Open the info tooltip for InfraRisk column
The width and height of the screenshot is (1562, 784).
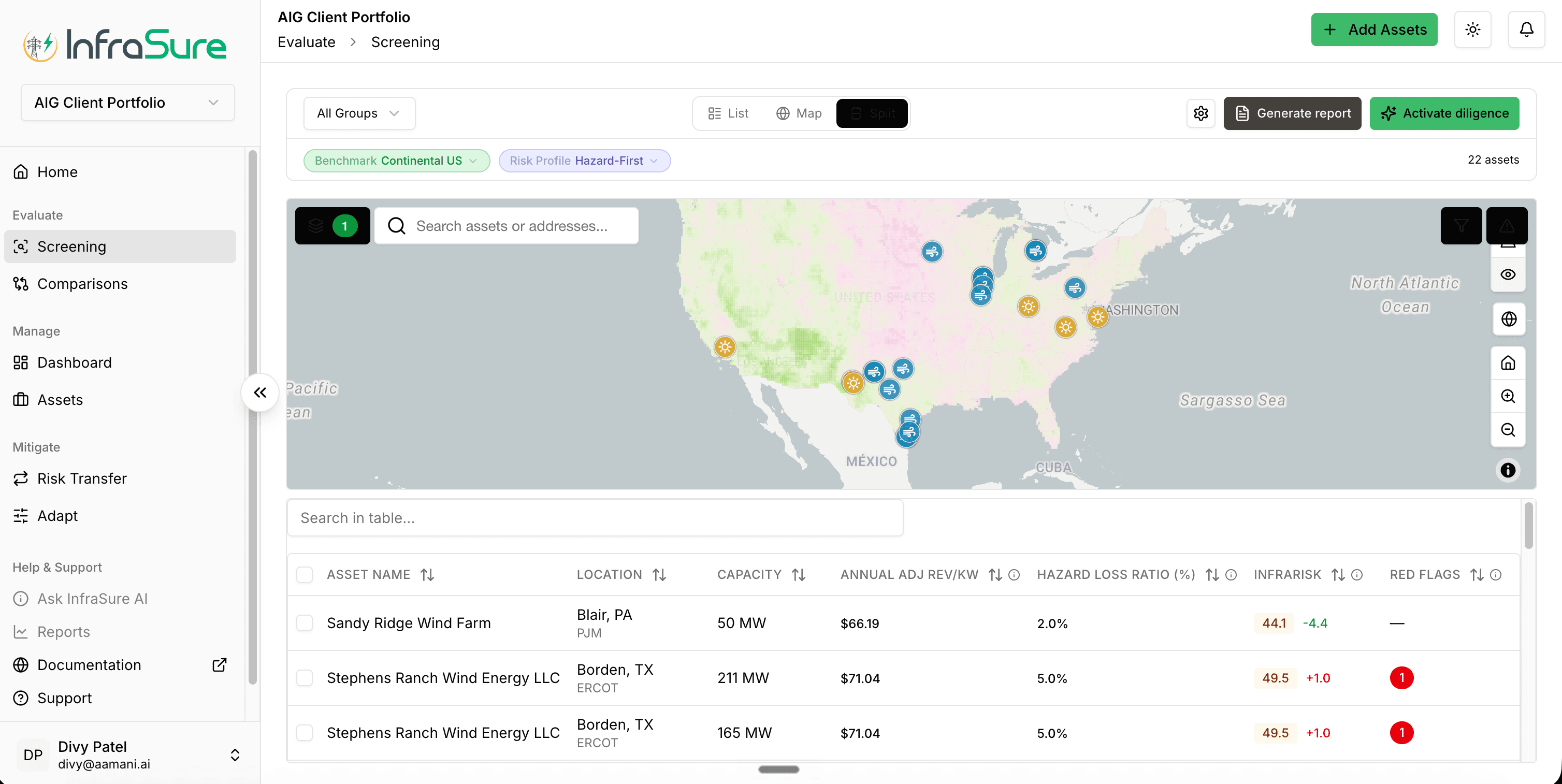[1357, 574]
